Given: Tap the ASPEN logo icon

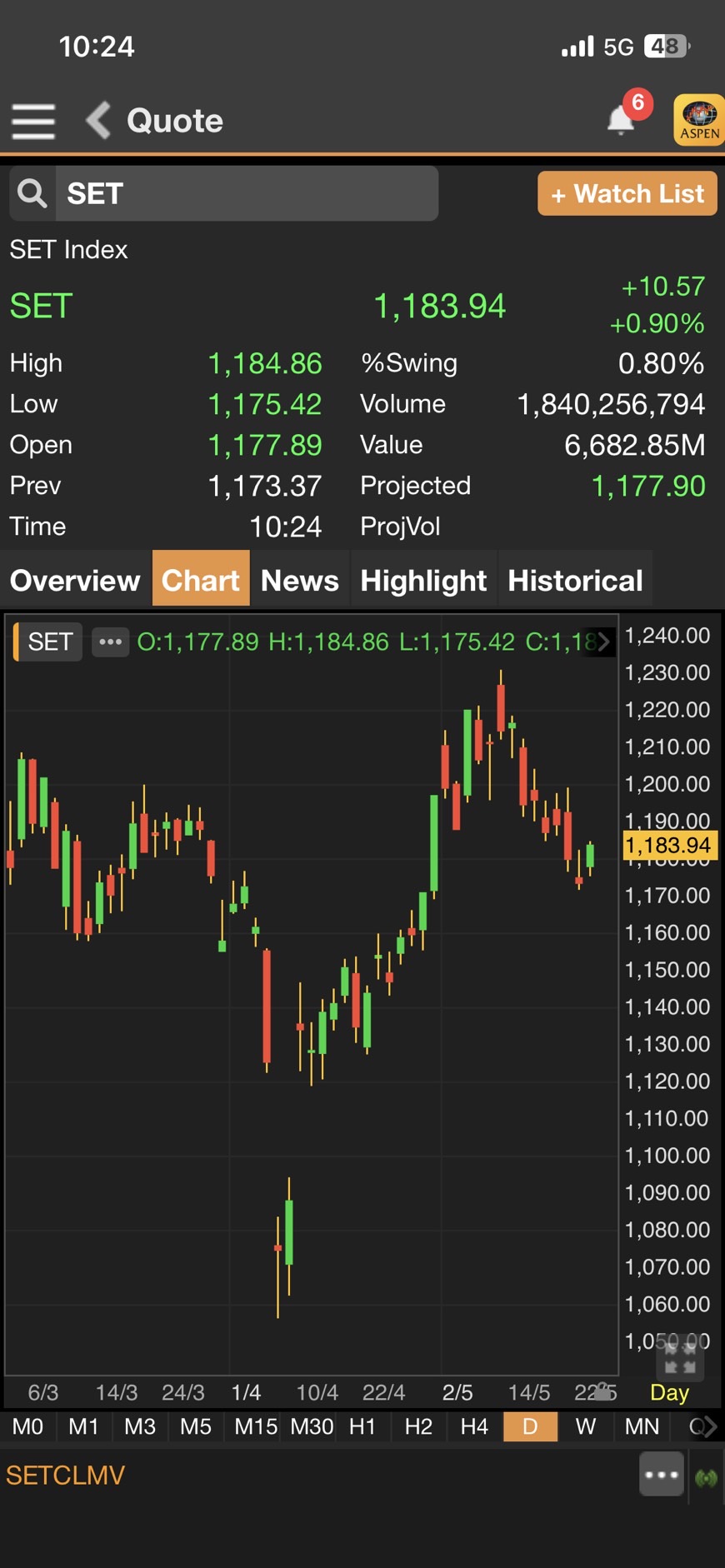Looking at the screenshot, I should 698,120.
